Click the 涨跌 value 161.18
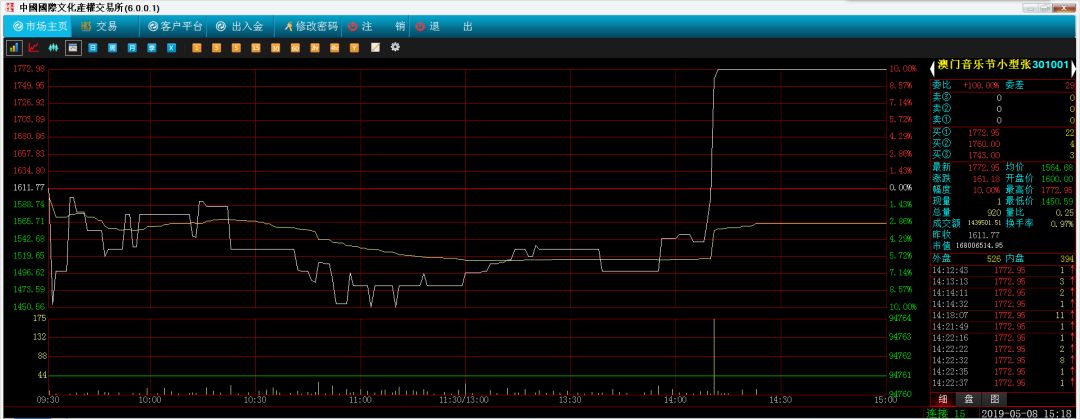The height and width of the screenshot is (419, 1080). 986,178
